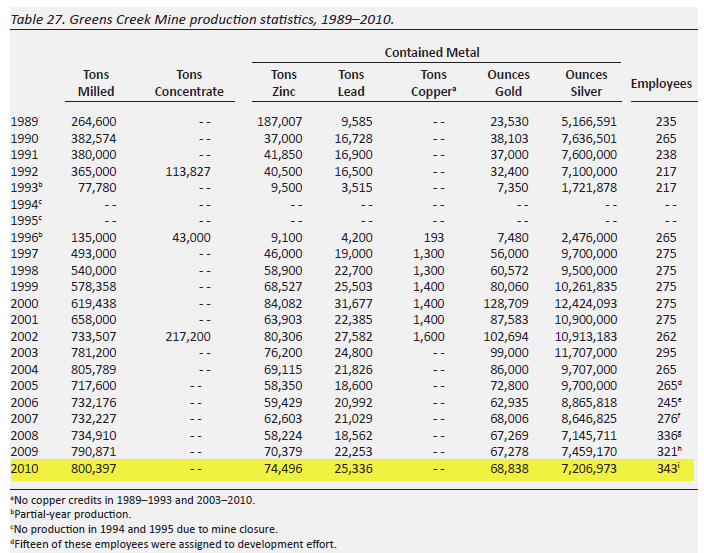Image resolution: width=704 pixels, height=553 pixels.
Task: Select tons milled value 658,000
Action: coord(93,320)
